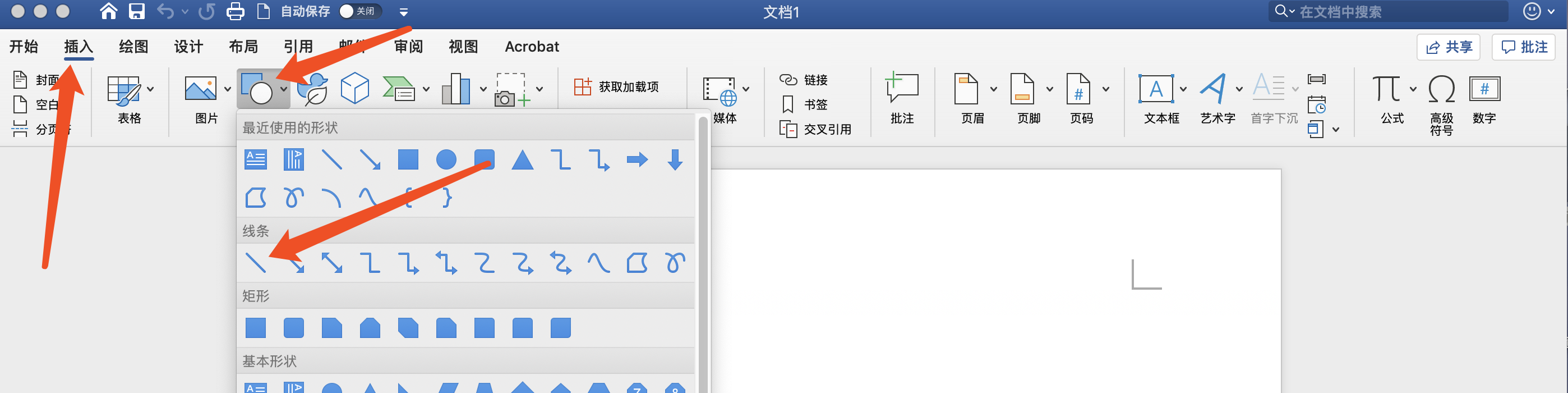Screen dimensions: 1568x393
Task: Open 高级符号 advanced symbols
Action: [x=1441, y=89]
